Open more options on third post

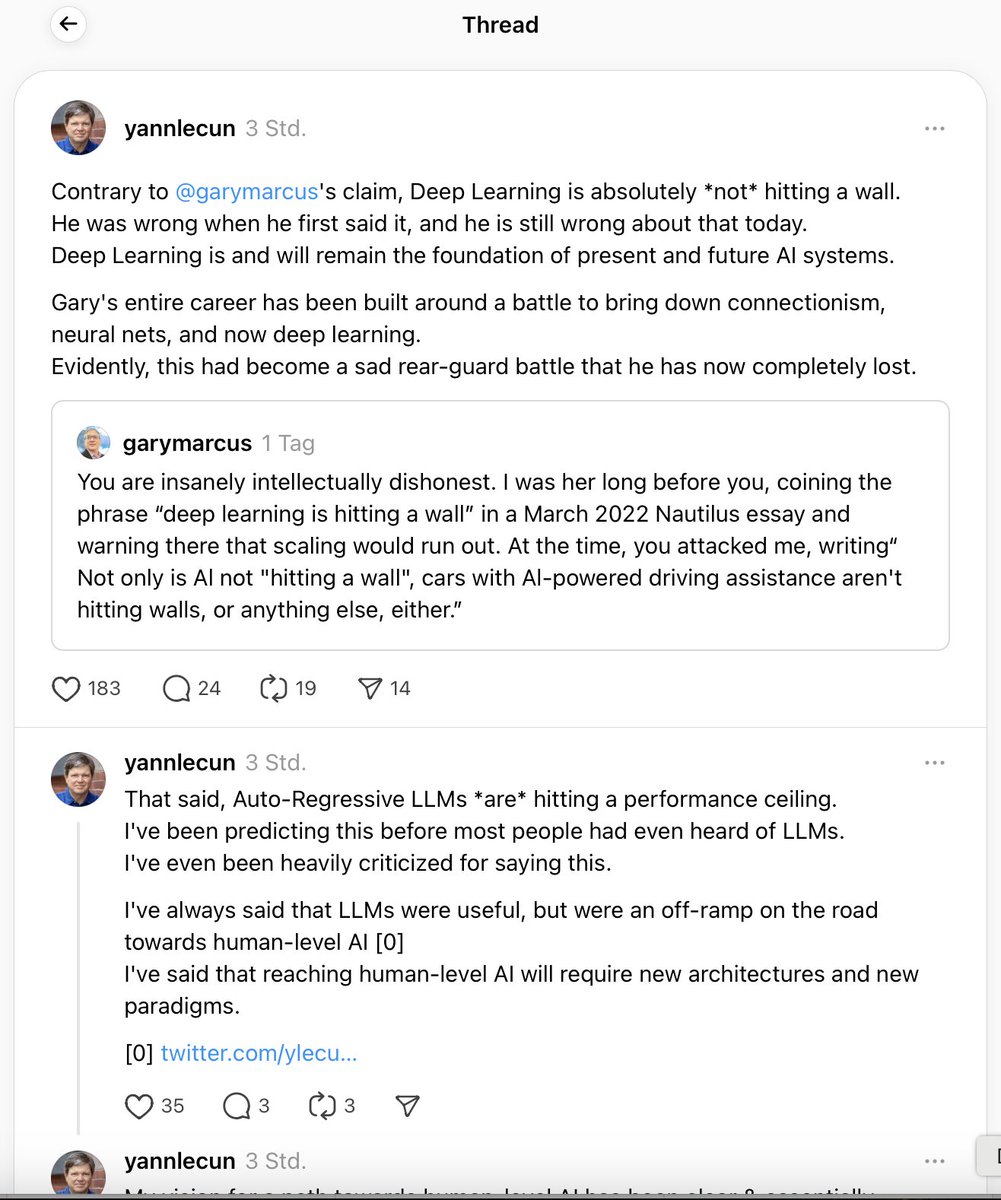coord(934,1161)
